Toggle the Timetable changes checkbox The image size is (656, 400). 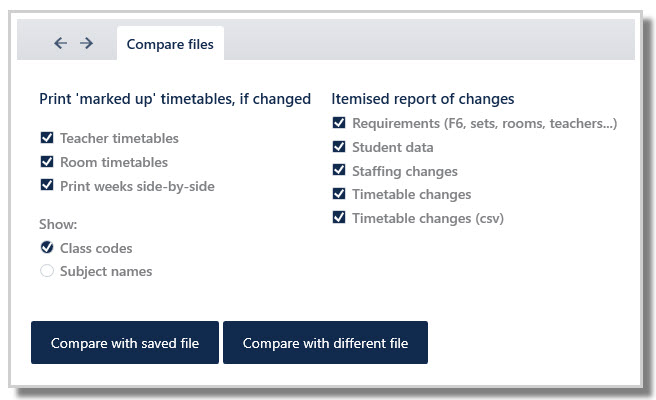(339, 193)
